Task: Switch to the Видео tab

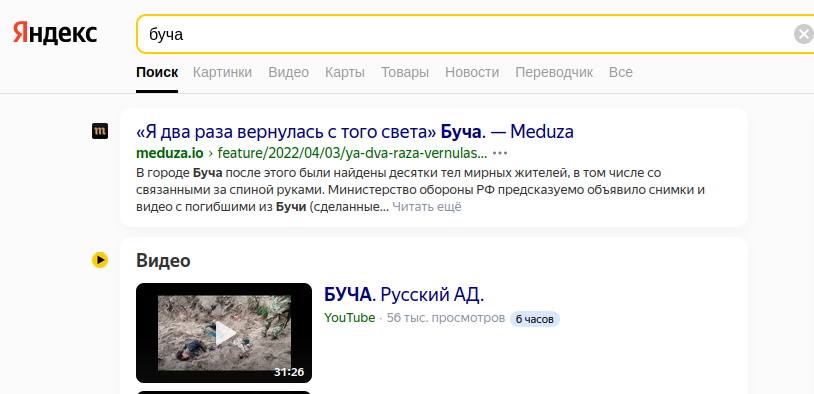Action: [288, 72]
